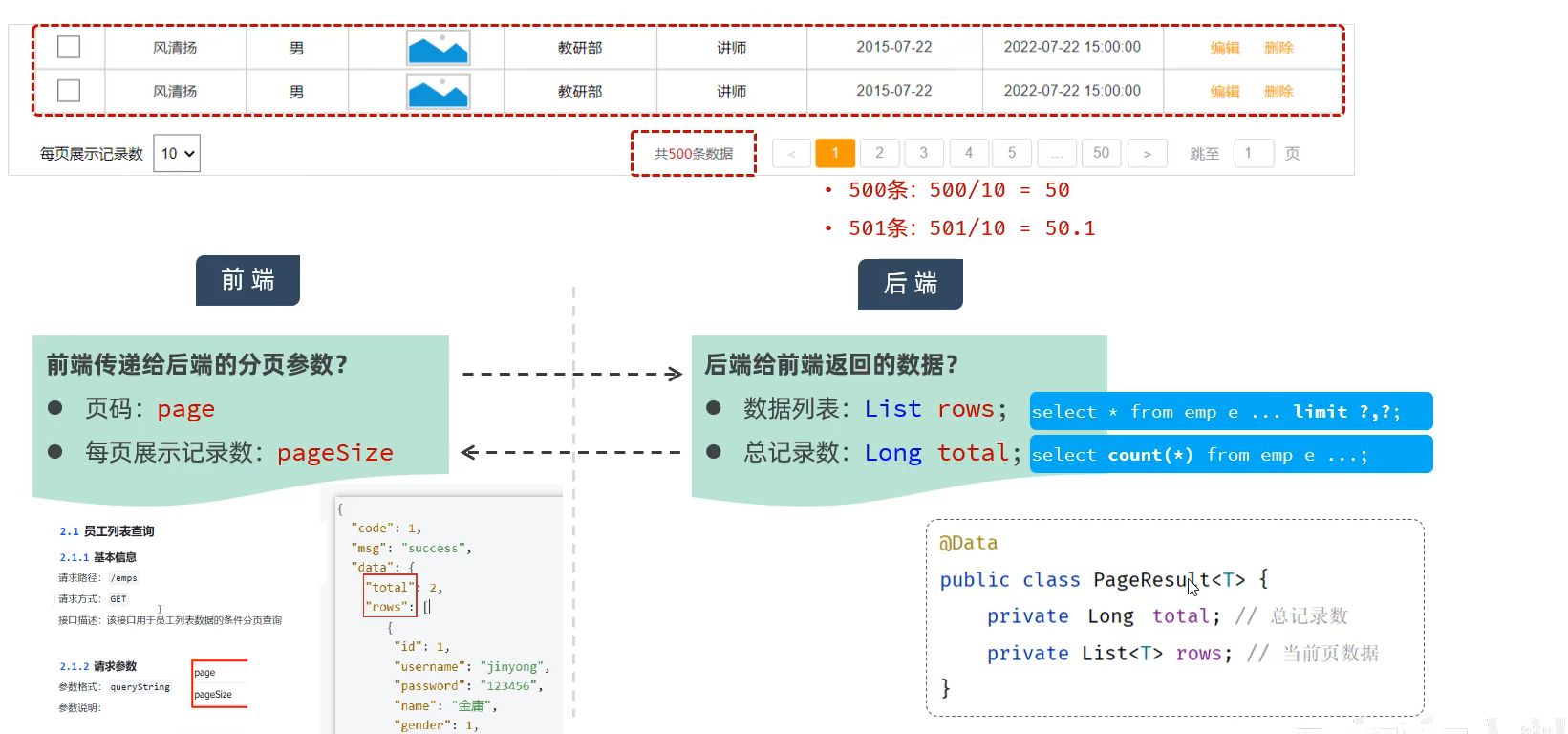Image resolution: width=1568 pixels, height=734 pixels.
Task: Click 编辑 link in the first row
Action: 1224,48
